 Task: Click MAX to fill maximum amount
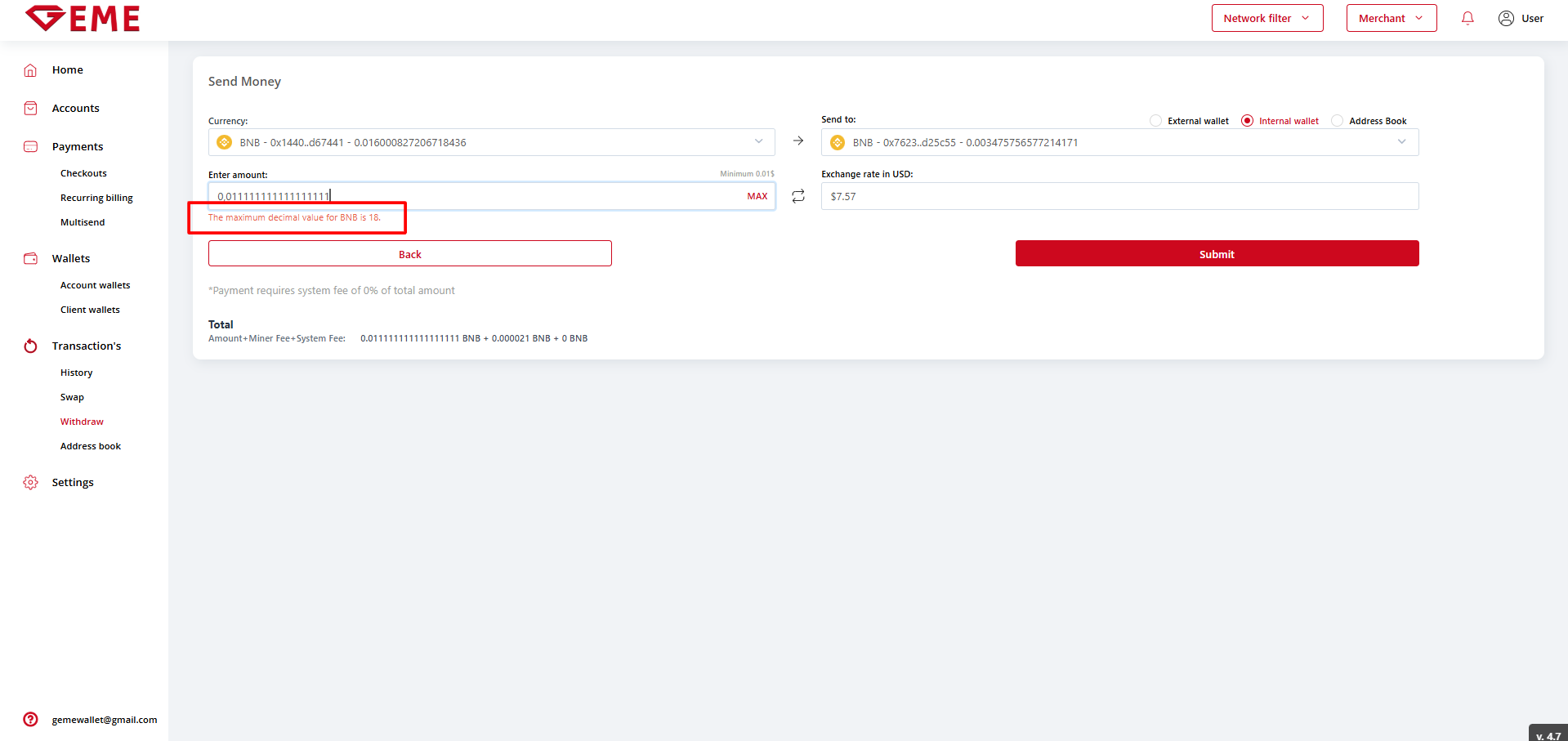tap(757, 196)
